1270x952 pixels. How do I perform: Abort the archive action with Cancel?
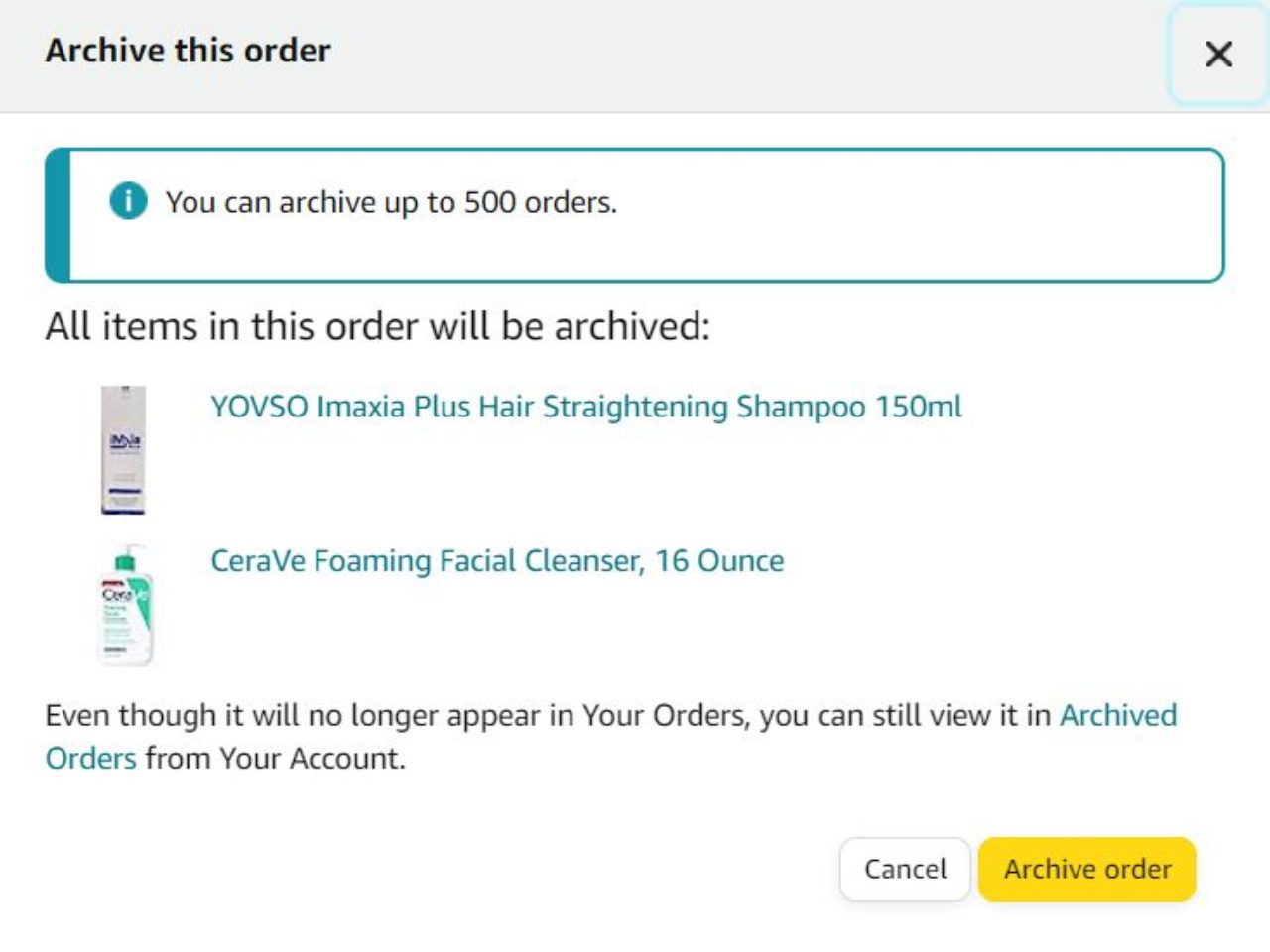tap(904, 869)
